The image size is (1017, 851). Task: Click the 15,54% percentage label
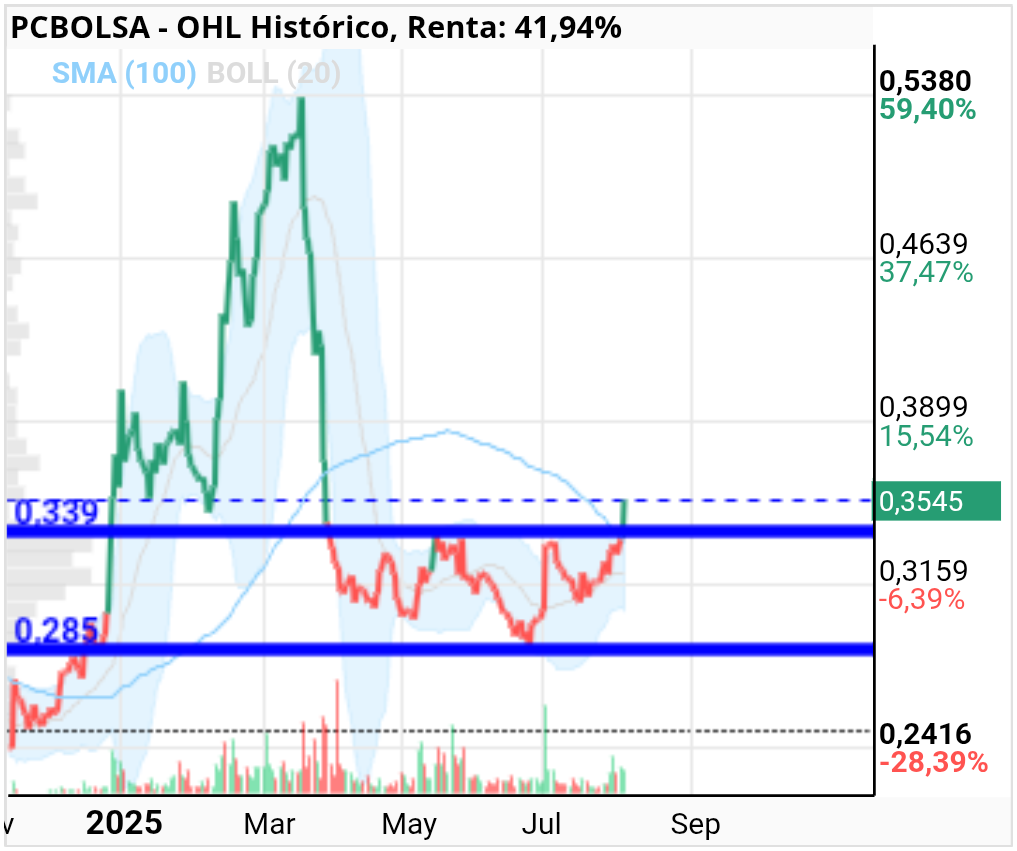(926, 437)
